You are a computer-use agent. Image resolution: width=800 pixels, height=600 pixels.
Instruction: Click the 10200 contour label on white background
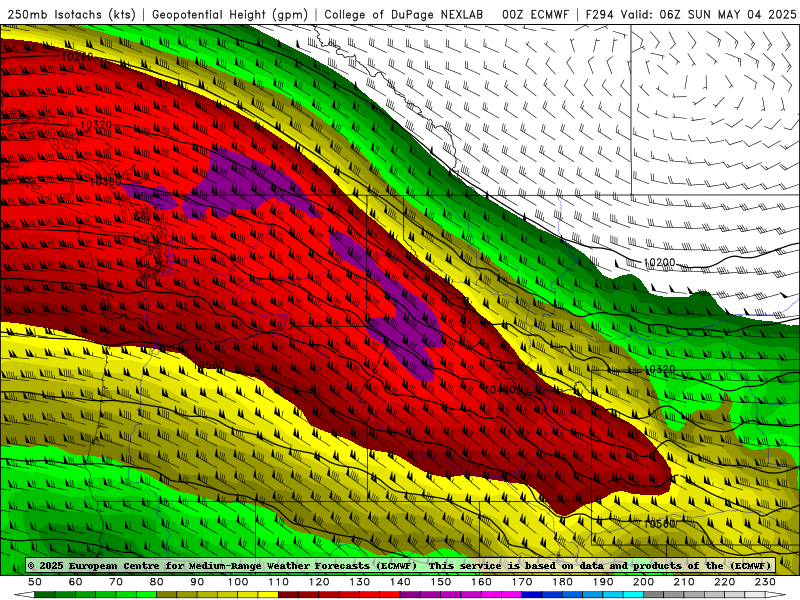pos(659,262)
